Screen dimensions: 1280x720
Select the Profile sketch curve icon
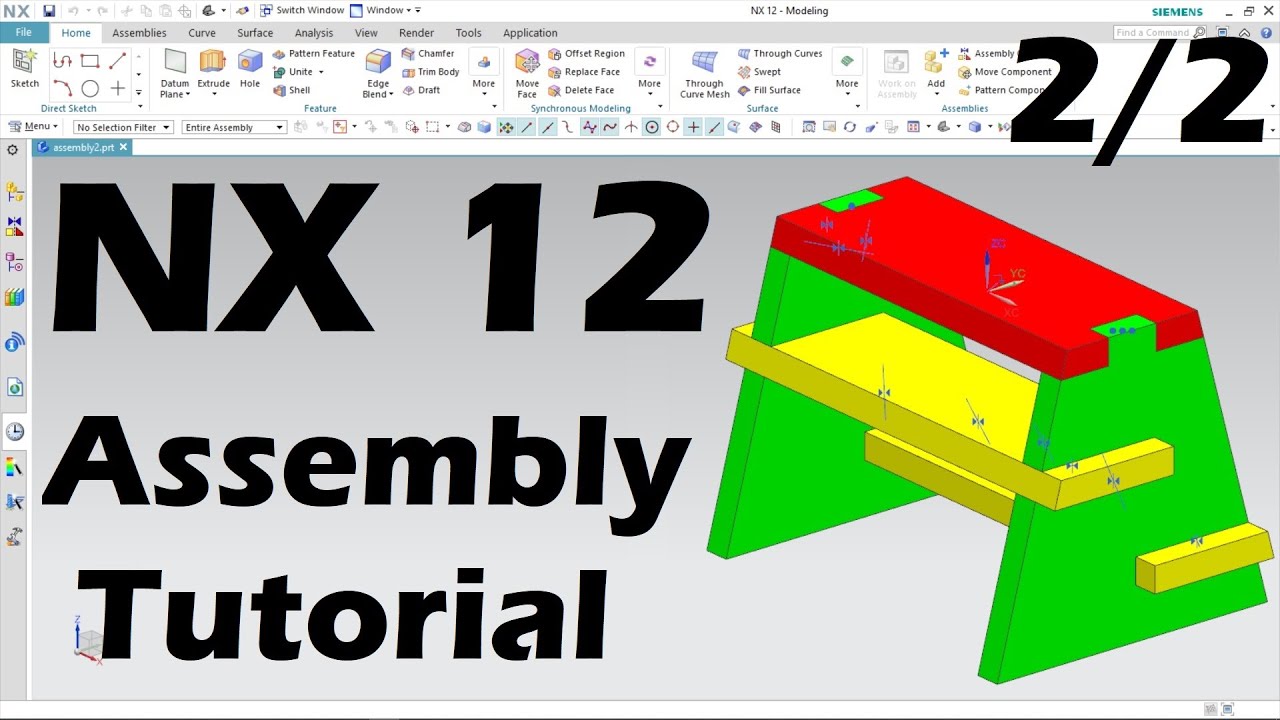(62, 61)
